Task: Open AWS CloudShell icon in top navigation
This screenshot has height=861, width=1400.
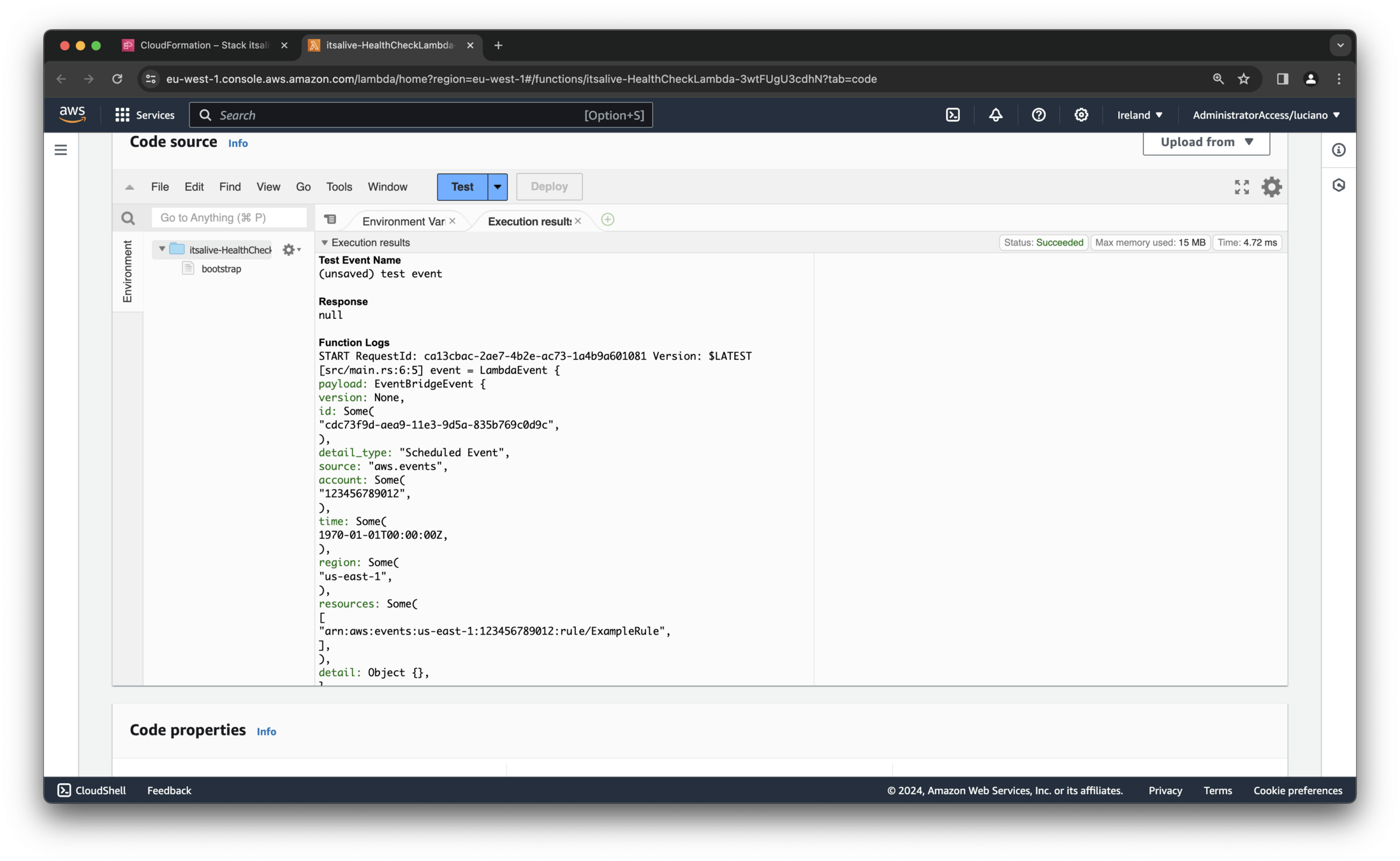Action: pyautogui.click(x=952, y=115)
